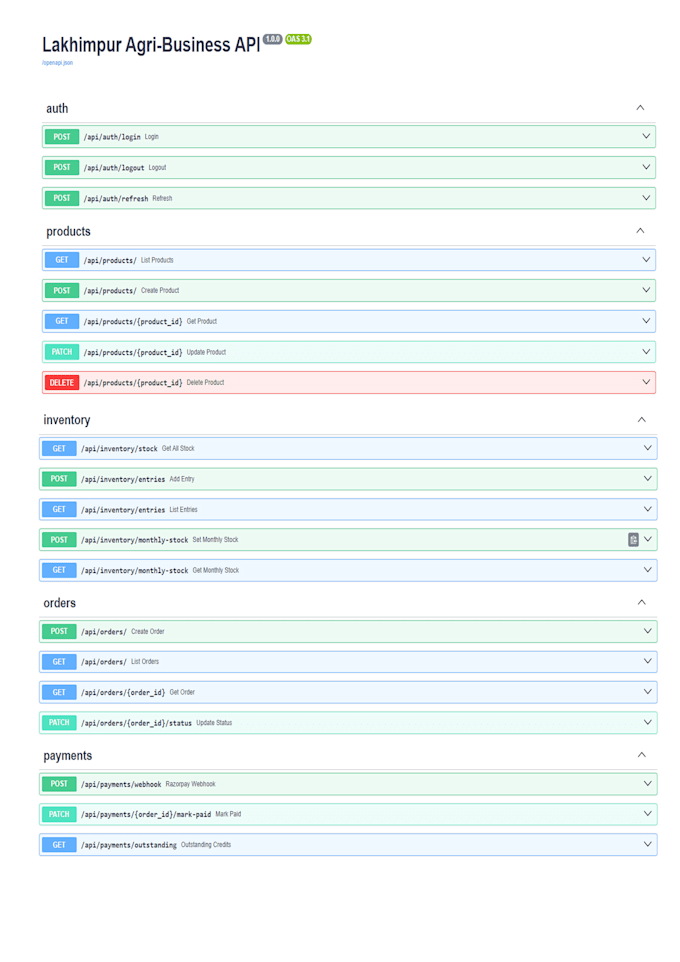Open the payments tag heading
Image resolution: width=680 pixels, height=962 pixels.
(68, 756)
